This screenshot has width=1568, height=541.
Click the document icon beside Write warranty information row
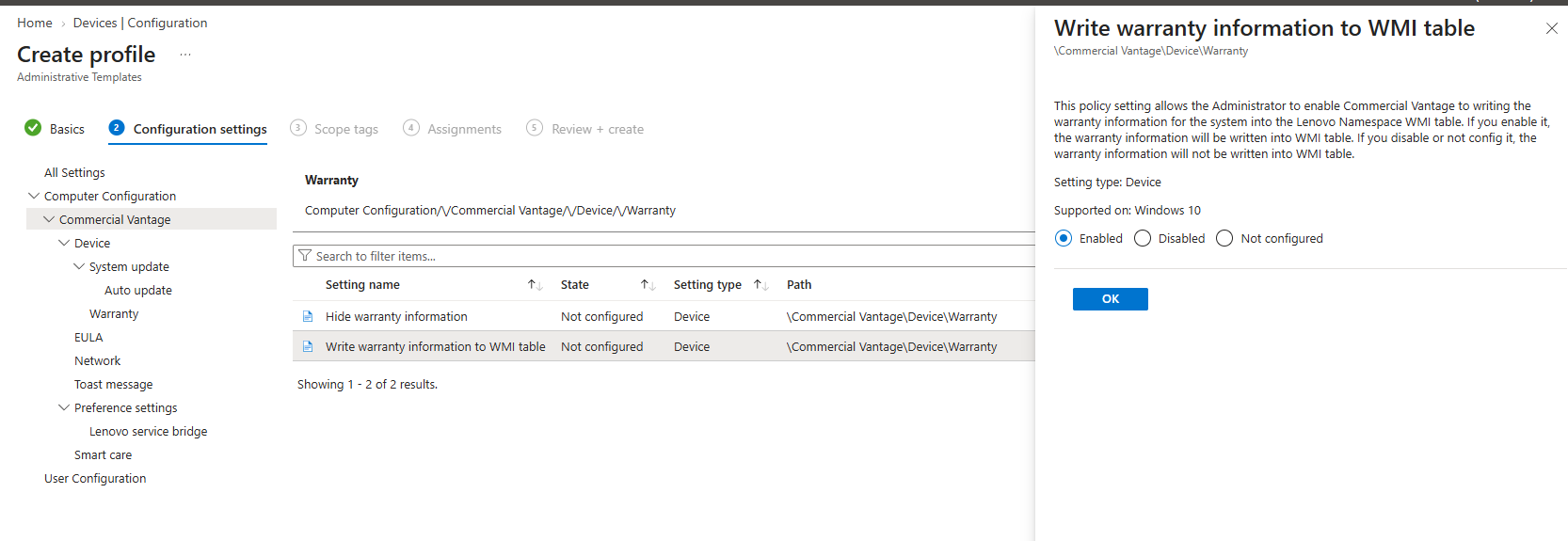307,347
